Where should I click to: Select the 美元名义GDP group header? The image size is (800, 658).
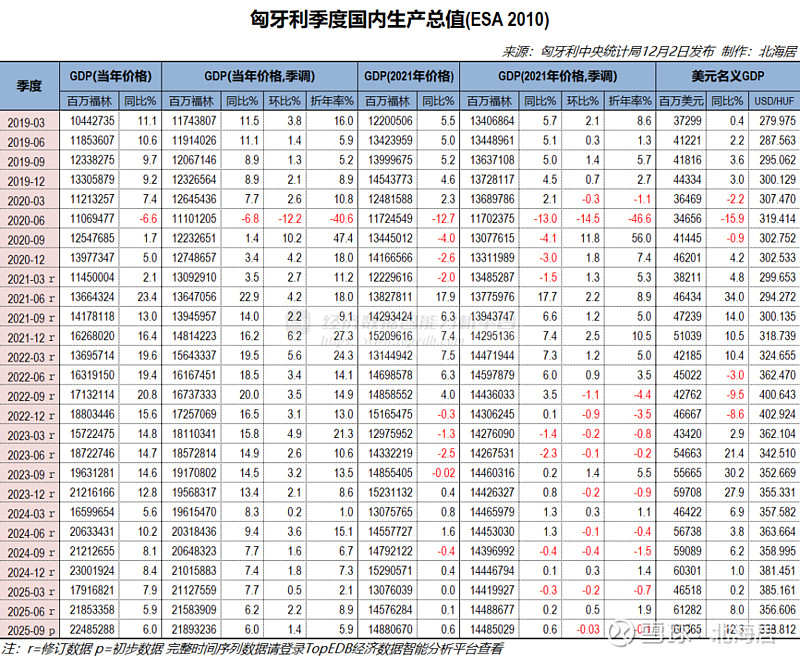pos(728,77)
